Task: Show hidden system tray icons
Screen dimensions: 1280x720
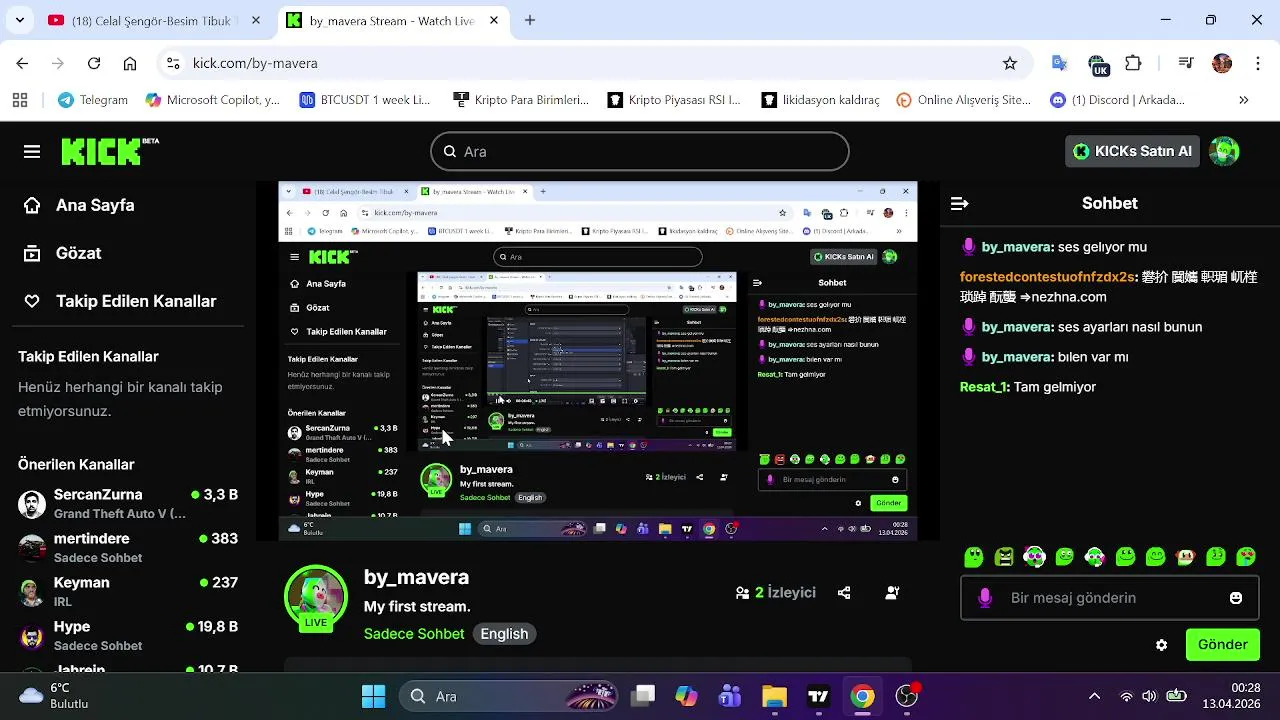Action: coord(1094,696)
